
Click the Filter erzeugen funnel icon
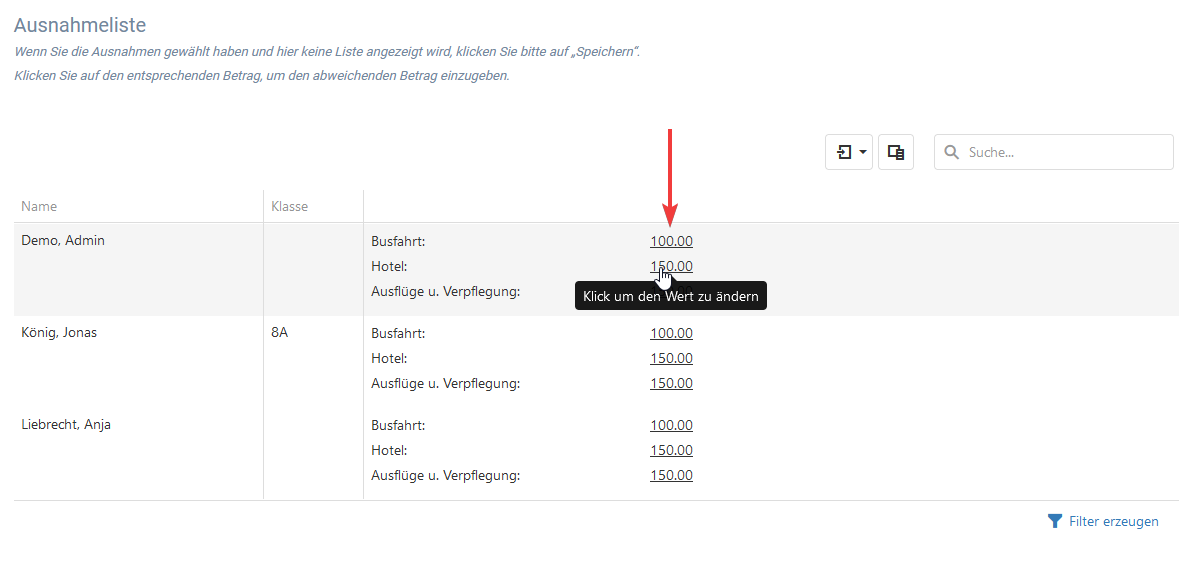click(x=1055, y=522)
